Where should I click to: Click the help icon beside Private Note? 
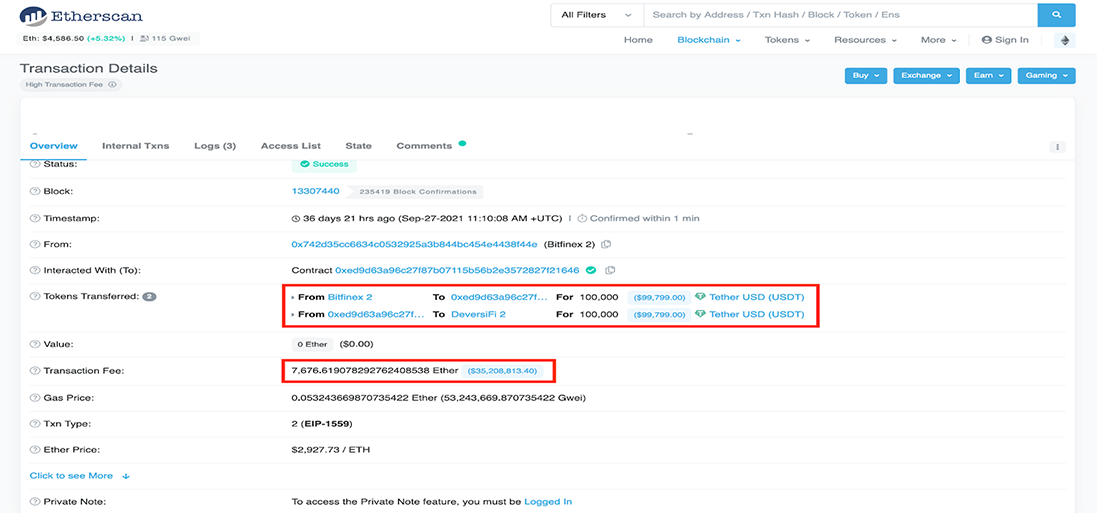pos(34,502)
